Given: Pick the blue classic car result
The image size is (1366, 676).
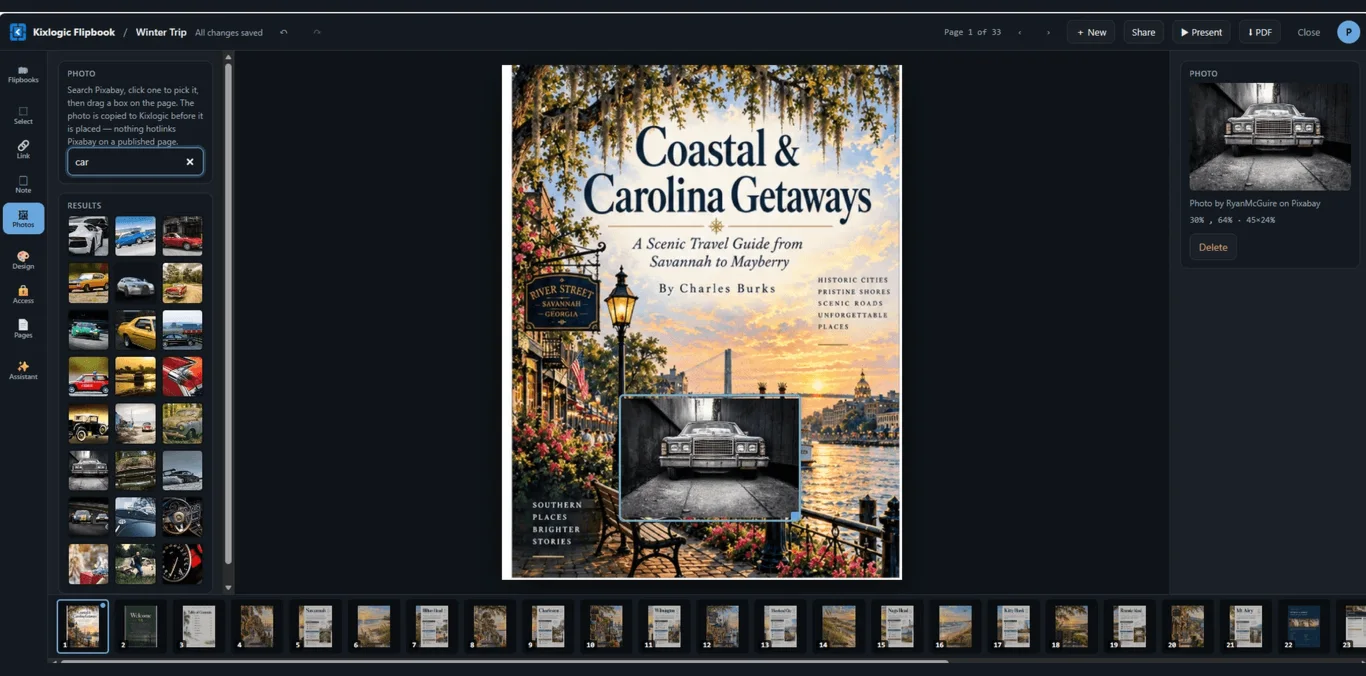Looking at the screenshot, I should (135, 236).
